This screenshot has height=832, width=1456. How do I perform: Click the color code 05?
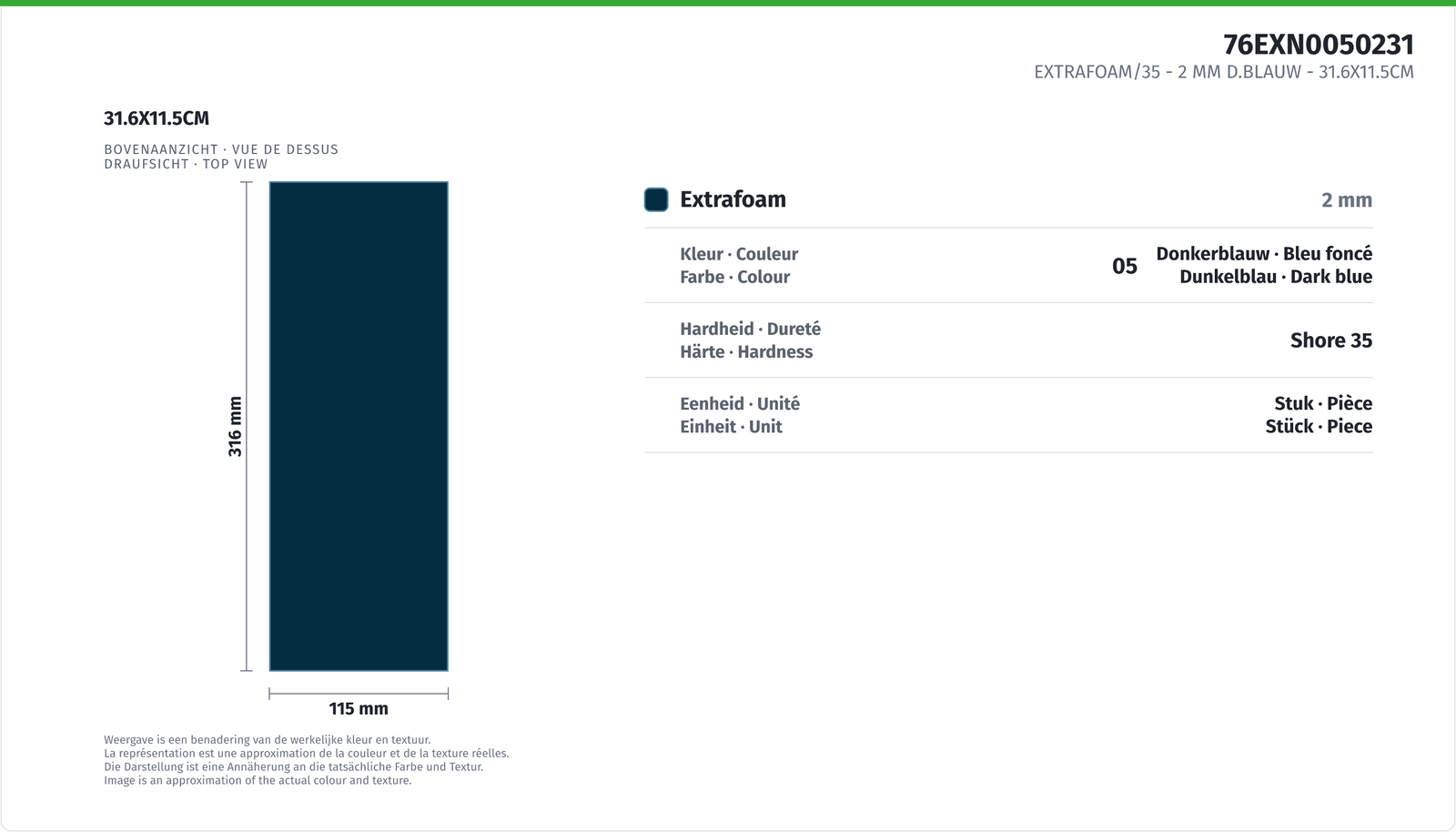point(1125,266)
